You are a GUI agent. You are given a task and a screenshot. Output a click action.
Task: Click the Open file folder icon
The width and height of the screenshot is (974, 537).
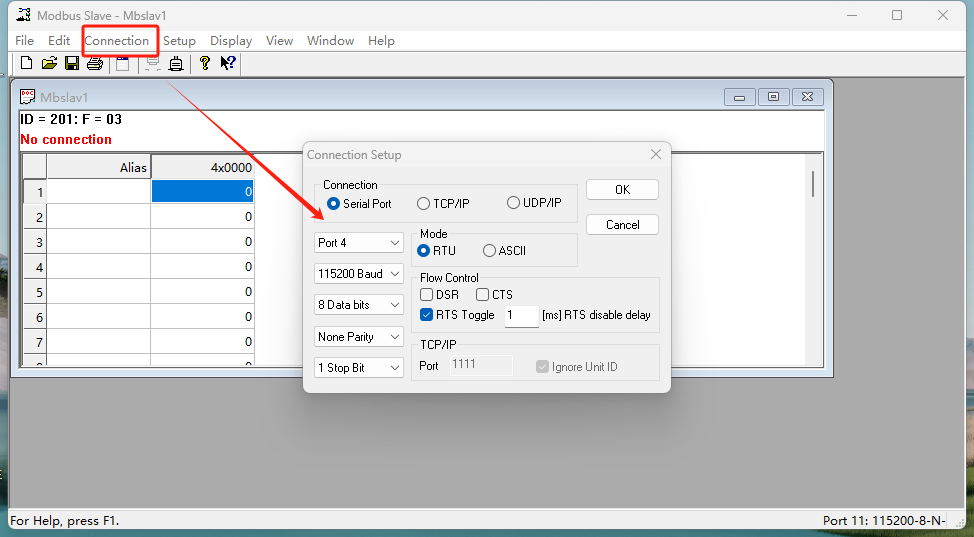pos(49,63)
